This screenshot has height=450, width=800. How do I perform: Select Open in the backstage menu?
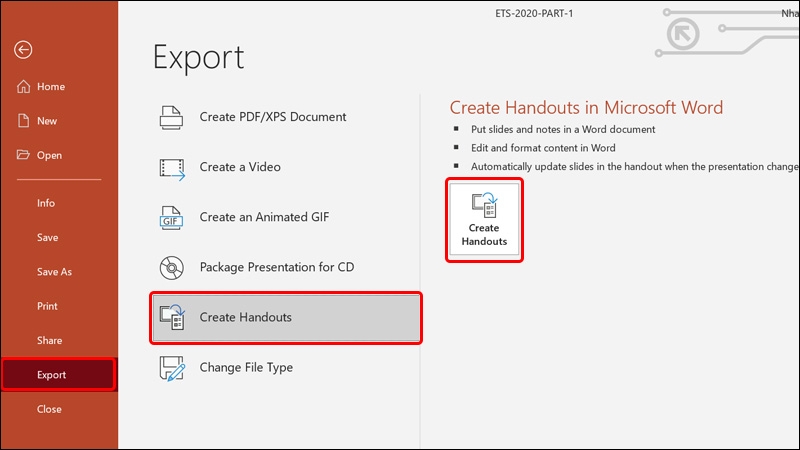pyautogui.click(x=49, y=155)
